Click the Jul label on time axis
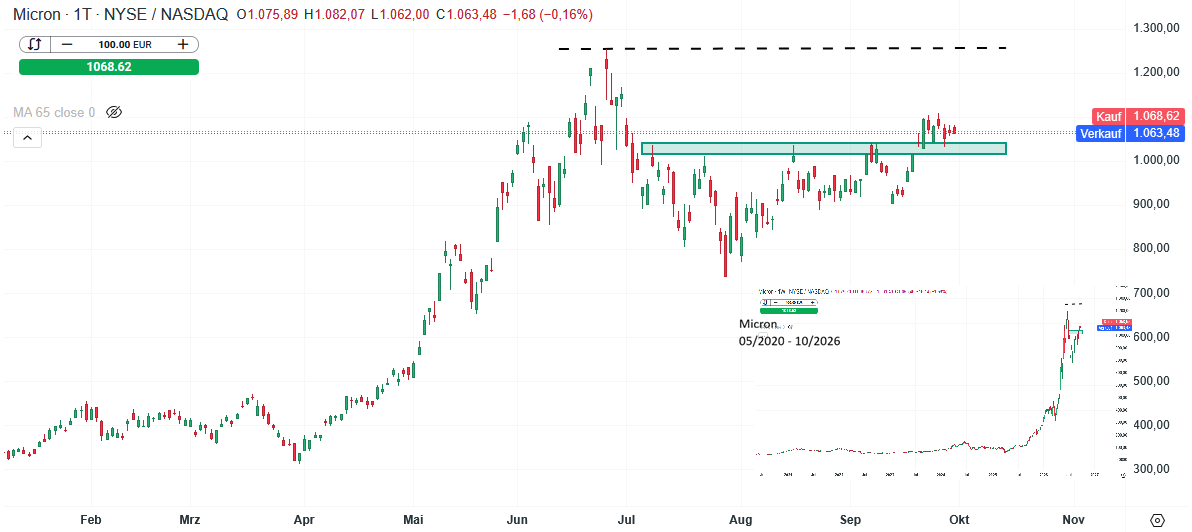Viewport: 1192px width, 532px height. (626, 520)
